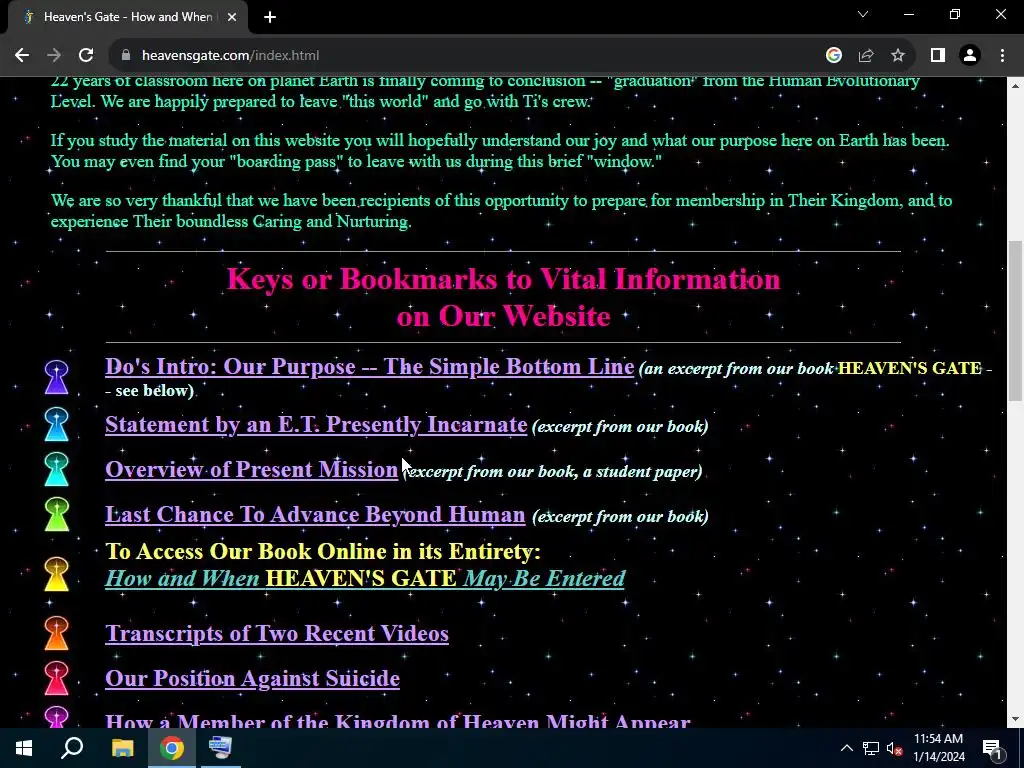Open Transcripts of Two Recent Videos
Viewport: 1024px width, 768px height.
click(277, 633)
